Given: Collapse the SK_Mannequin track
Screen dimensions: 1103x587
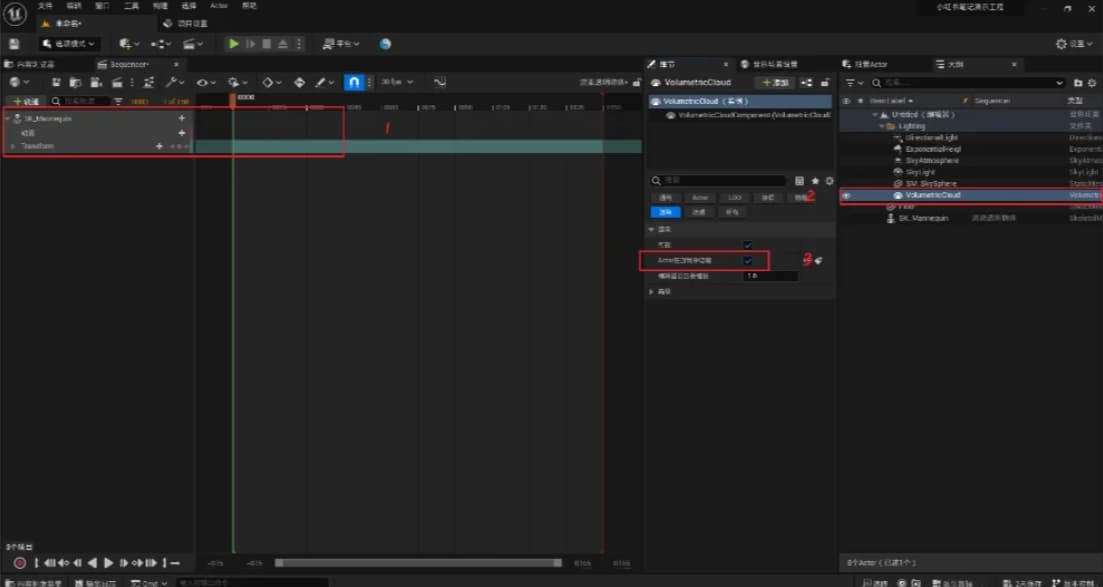Looking at the screenshot, I should 8,118.
